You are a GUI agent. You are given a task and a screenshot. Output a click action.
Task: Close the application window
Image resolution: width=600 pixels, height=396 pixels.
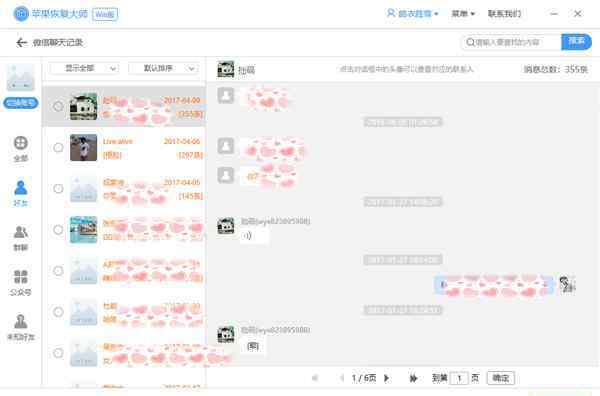click(577, 14)
